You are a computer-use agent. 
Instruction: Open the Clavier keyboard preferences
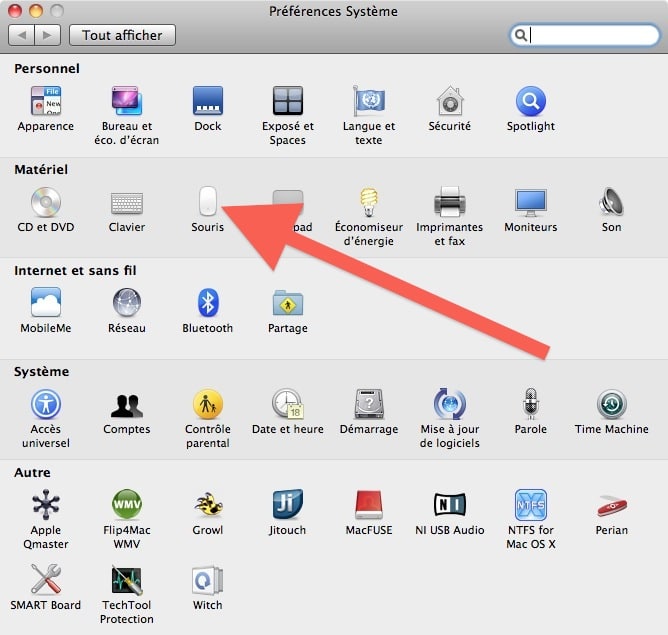(x=126, y=203)
